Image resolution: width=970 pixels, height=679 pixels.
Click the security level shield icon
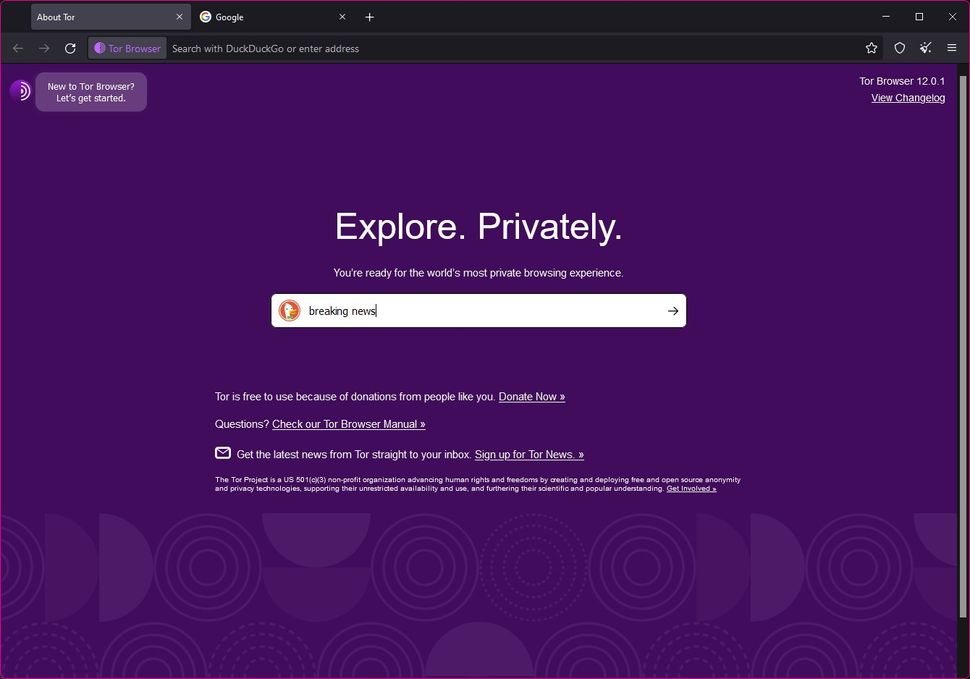point(899,48)
